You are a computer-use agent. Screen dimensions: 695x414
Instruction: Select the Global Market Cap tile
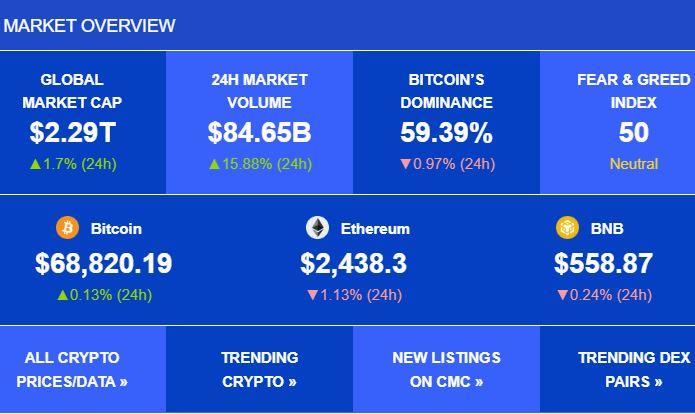tap(72, 122)
